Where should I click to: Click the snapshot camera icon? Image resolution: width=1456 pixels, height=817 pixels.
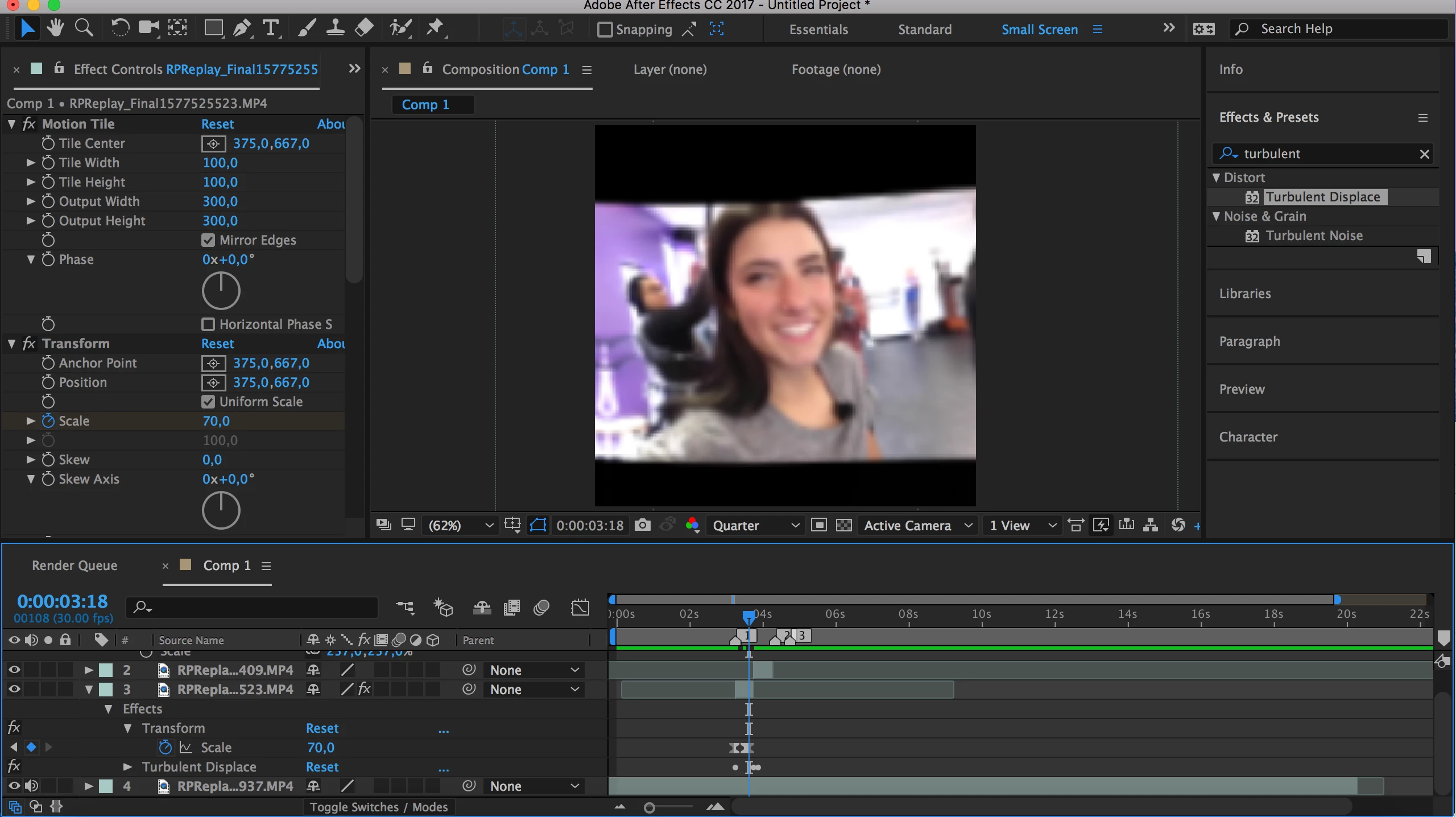(643, 525)
